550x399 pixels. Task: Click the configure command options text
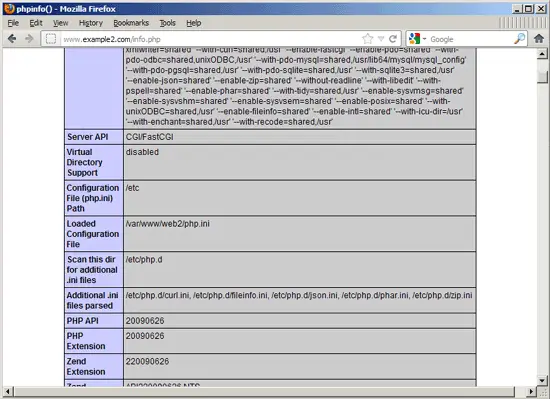click(x=295, y=86)
